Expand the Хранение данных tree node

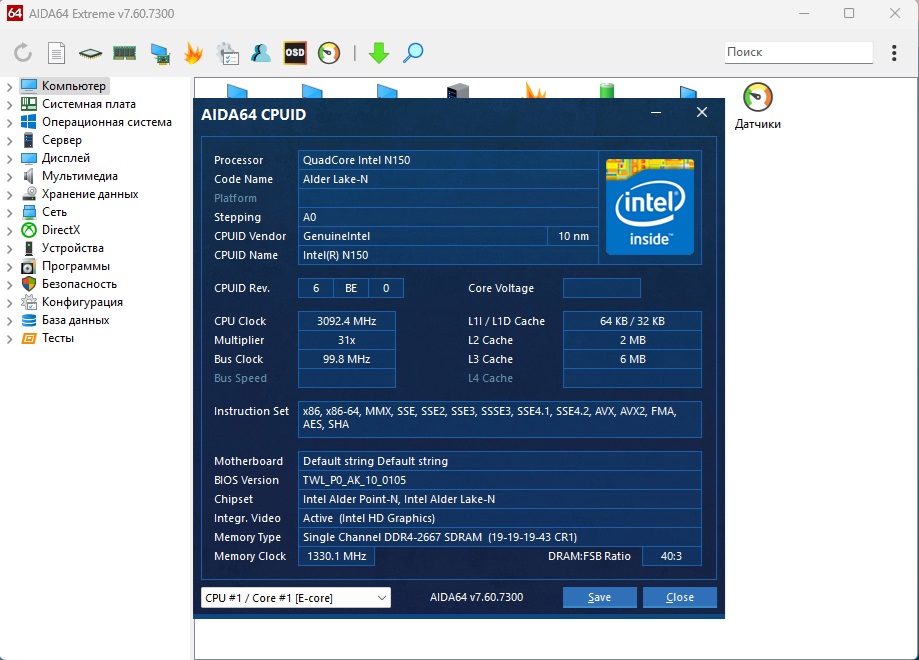click(9, 195)
